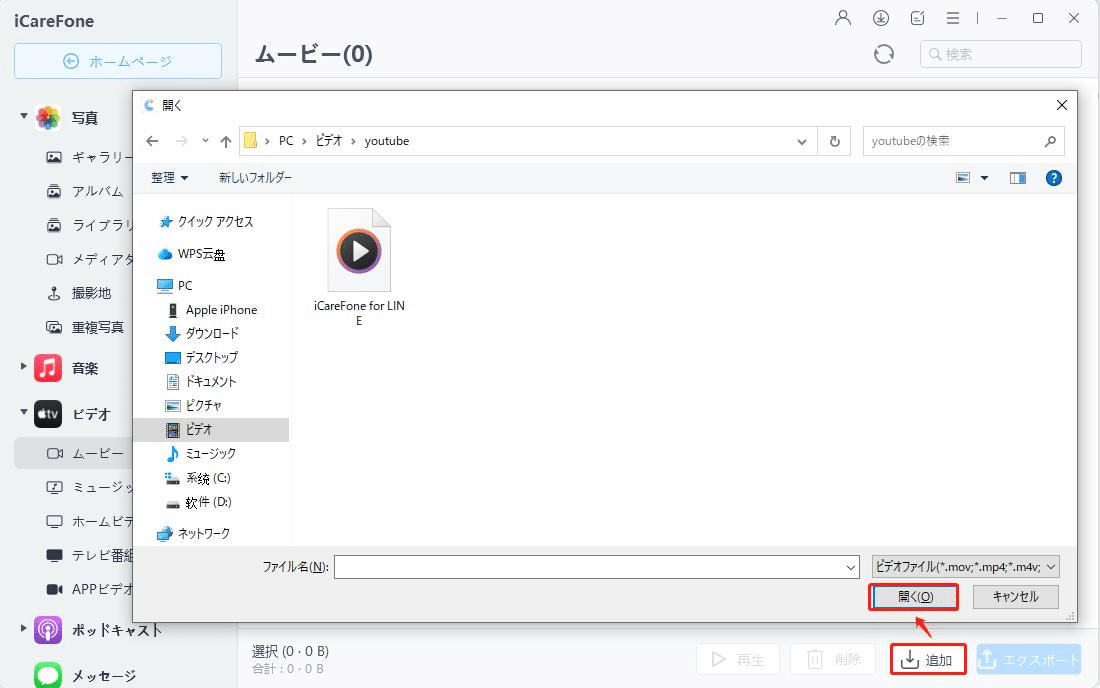Close the 開く file dialog
The width and height of the screenshot is (1100, 688).
(1061, 105)
